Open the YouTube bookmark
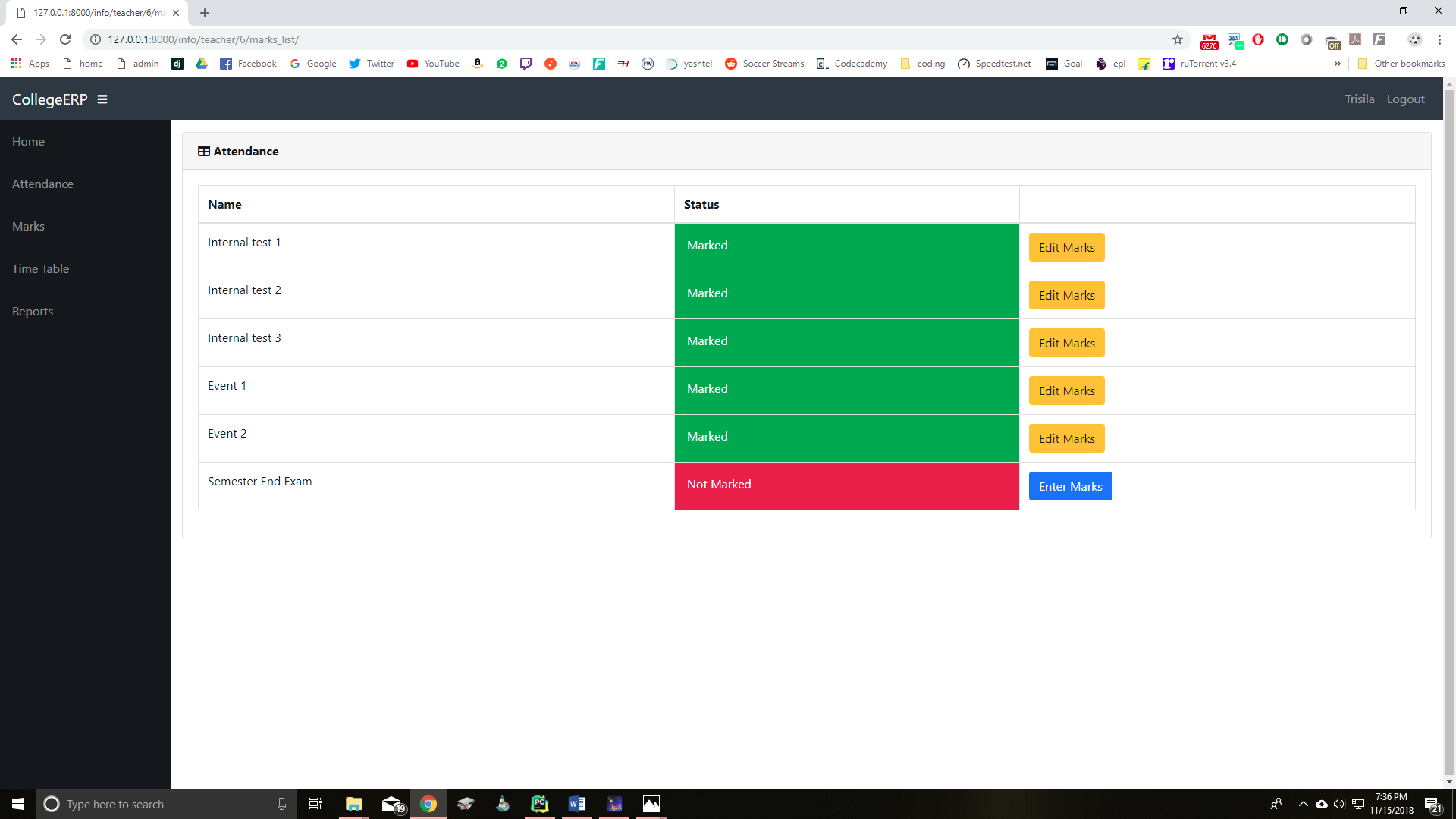This screenshot has width=1456, height=819. (x=433, y=64)
